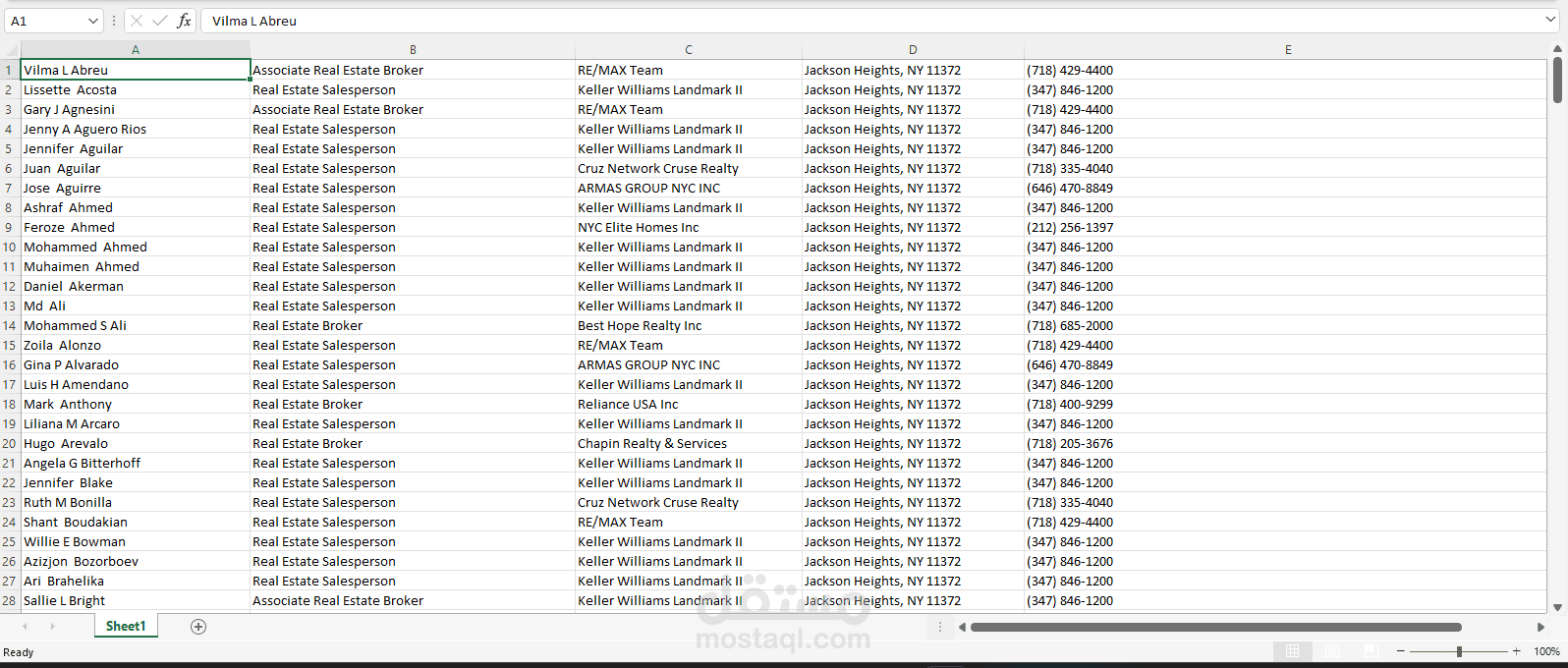The height and width of the screenshot is (668, 1568).
Task: Click the previous sheet navigation arrow
Action: (x=26, y=627)
